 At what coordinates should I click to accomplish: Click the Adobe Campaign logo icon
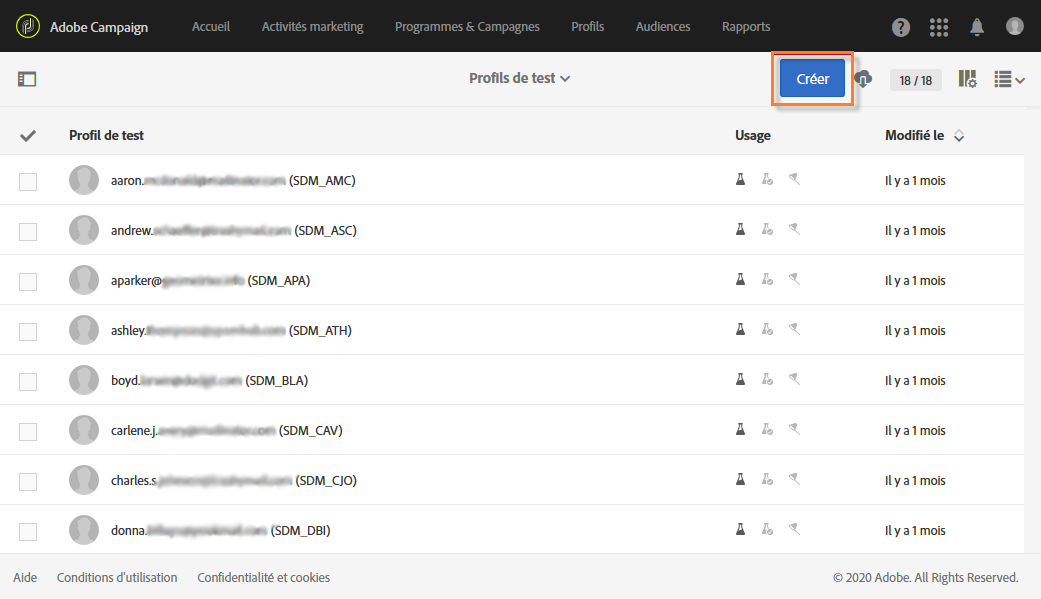tap(28, 27)
